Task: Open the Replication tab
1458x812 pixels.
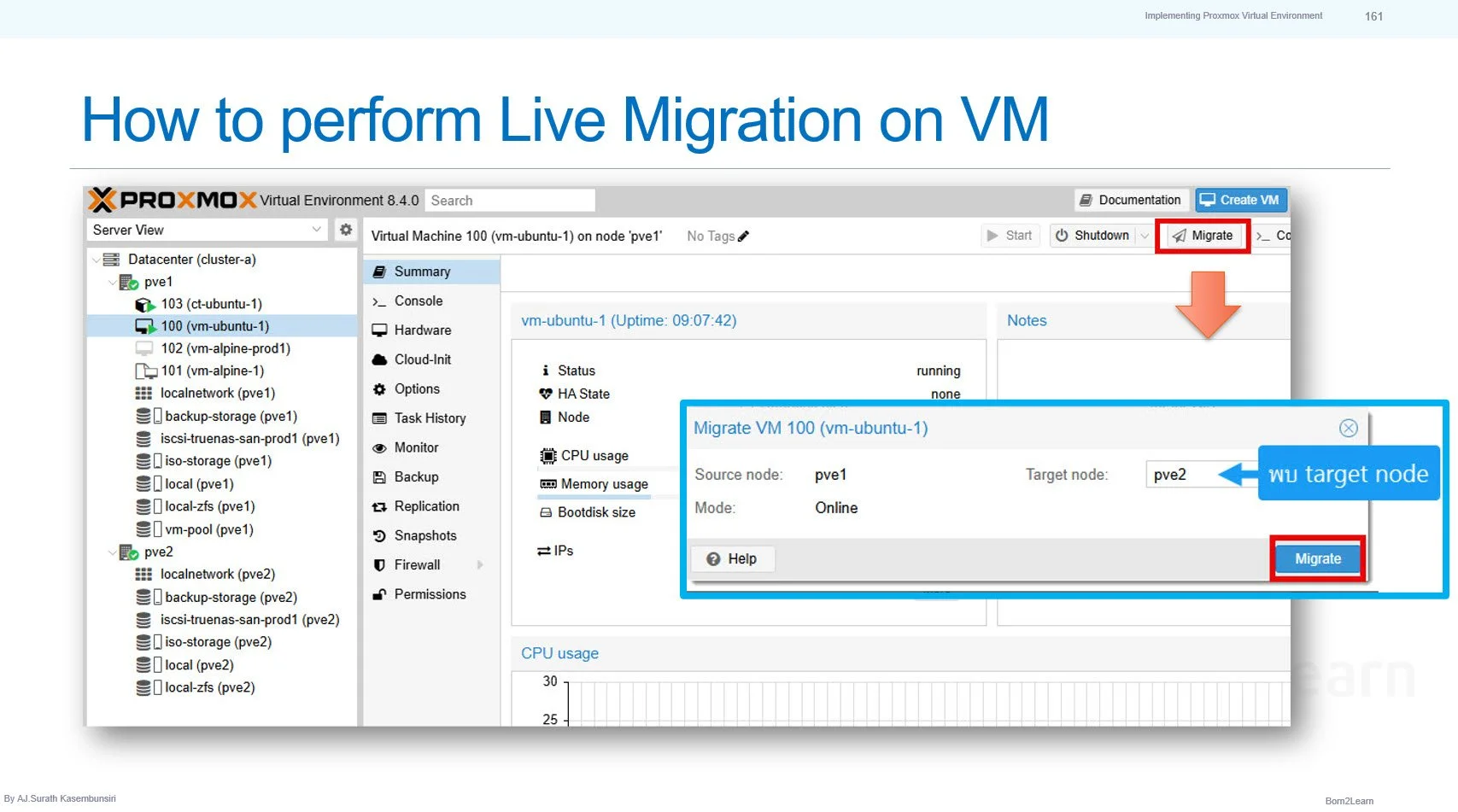Action: coord(431,505)
